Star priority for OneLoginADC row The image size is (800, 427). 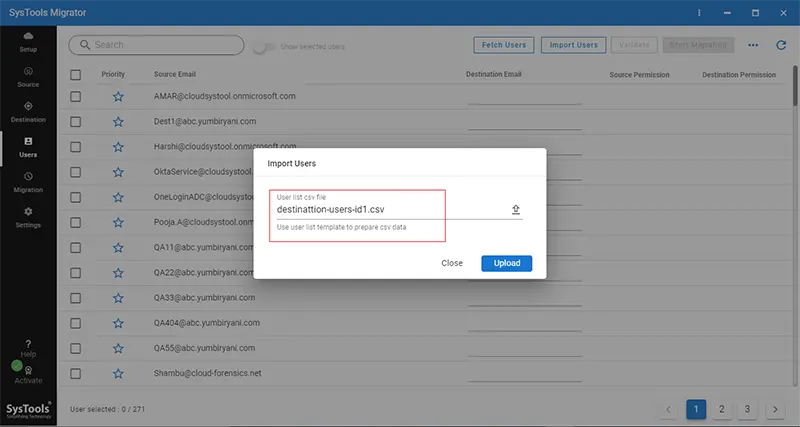coord(118,197)
